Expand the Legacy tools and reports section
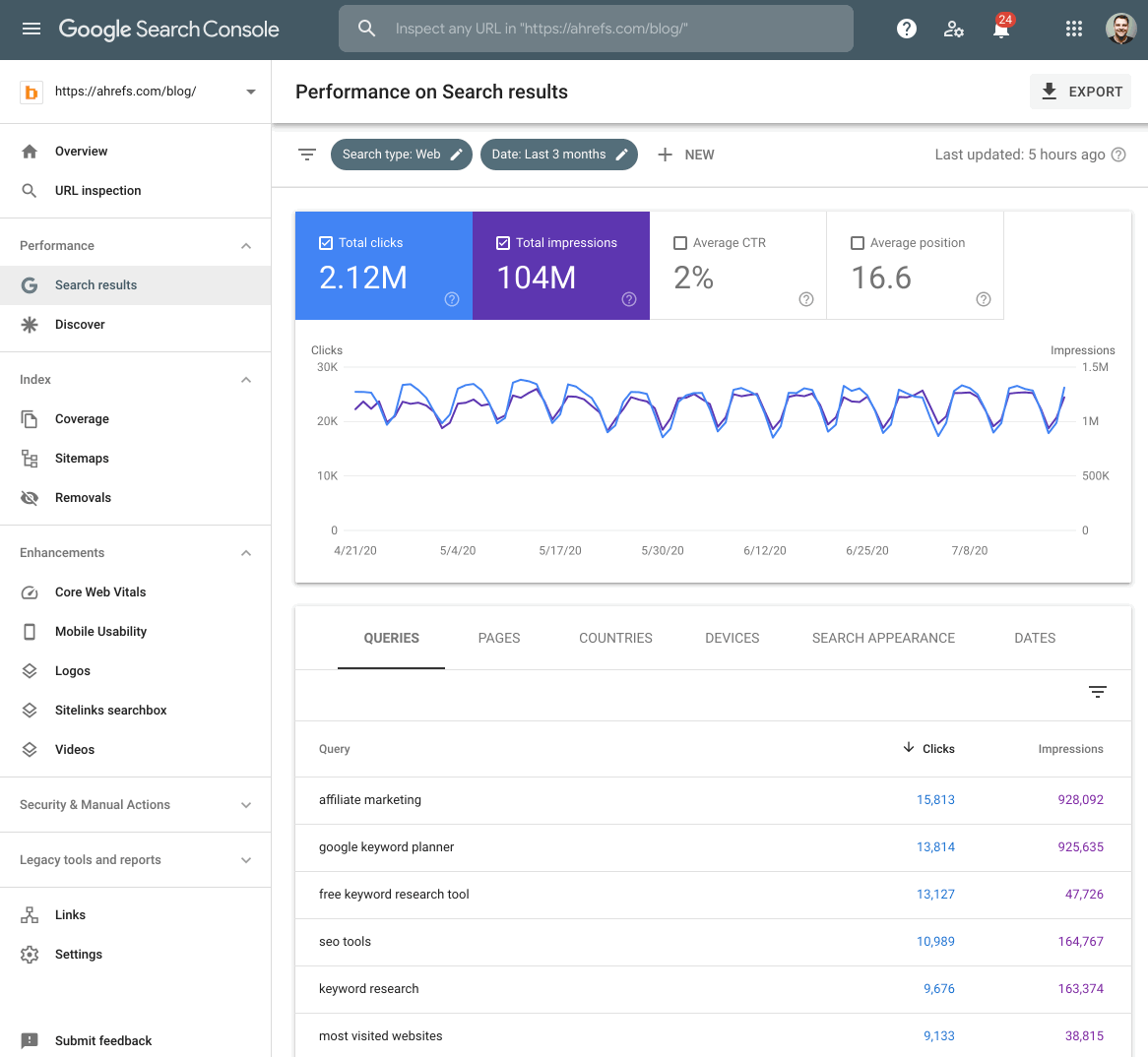Image resolution: width=1148 pixels, height=1057 pixels. coord(245,859)
